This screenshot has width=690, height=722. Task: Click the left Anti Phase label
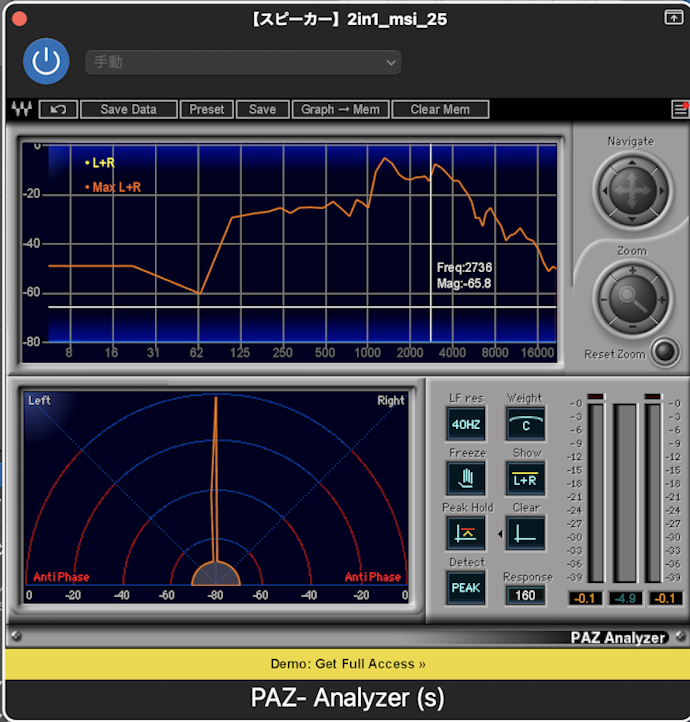click(x=61, y=577)
